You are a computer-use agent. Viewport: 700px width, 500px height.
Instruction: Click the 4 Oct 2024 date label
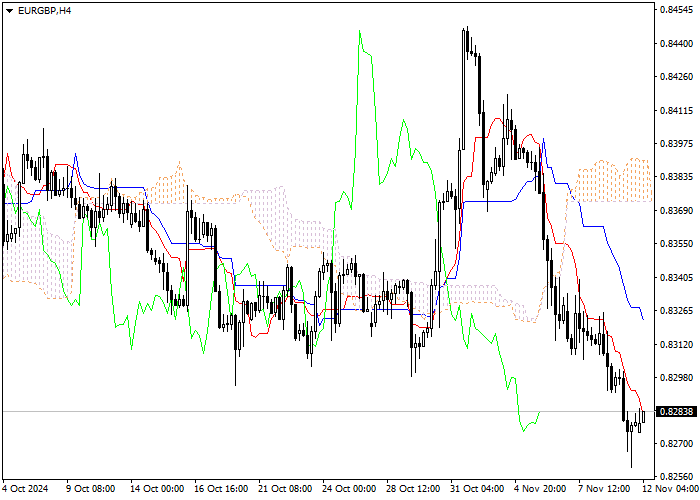point(25,489)
